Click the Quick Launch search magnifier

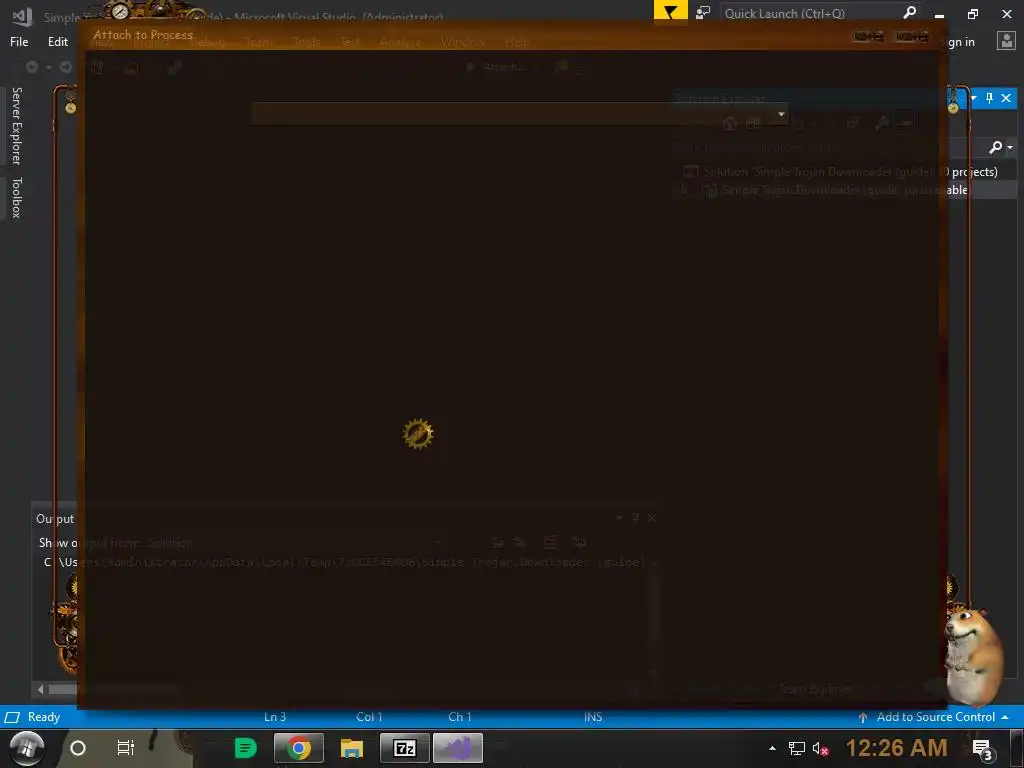click(909, 13)
